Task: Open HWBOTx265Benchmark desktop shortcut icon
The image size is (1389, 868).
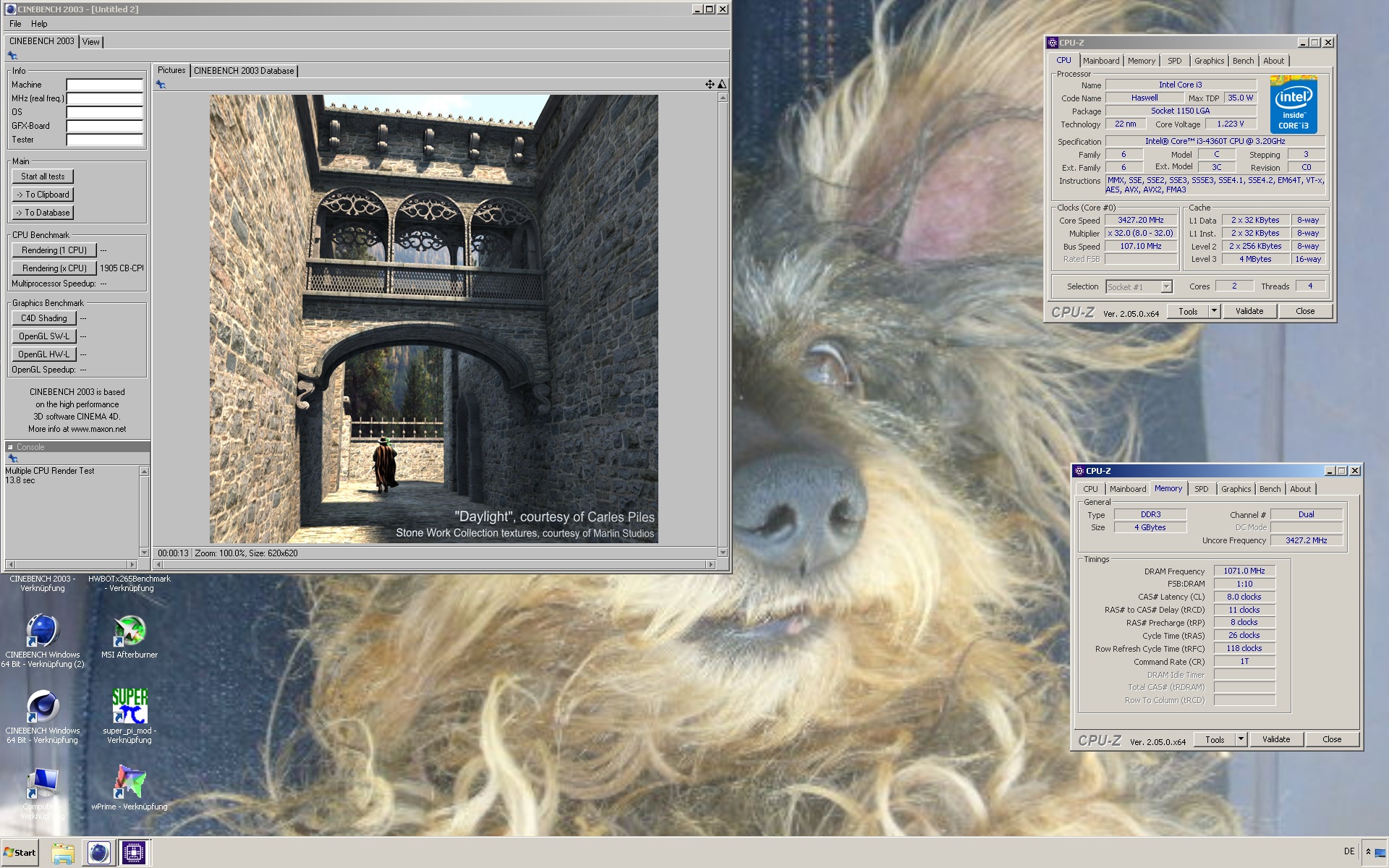Action: 129,583
